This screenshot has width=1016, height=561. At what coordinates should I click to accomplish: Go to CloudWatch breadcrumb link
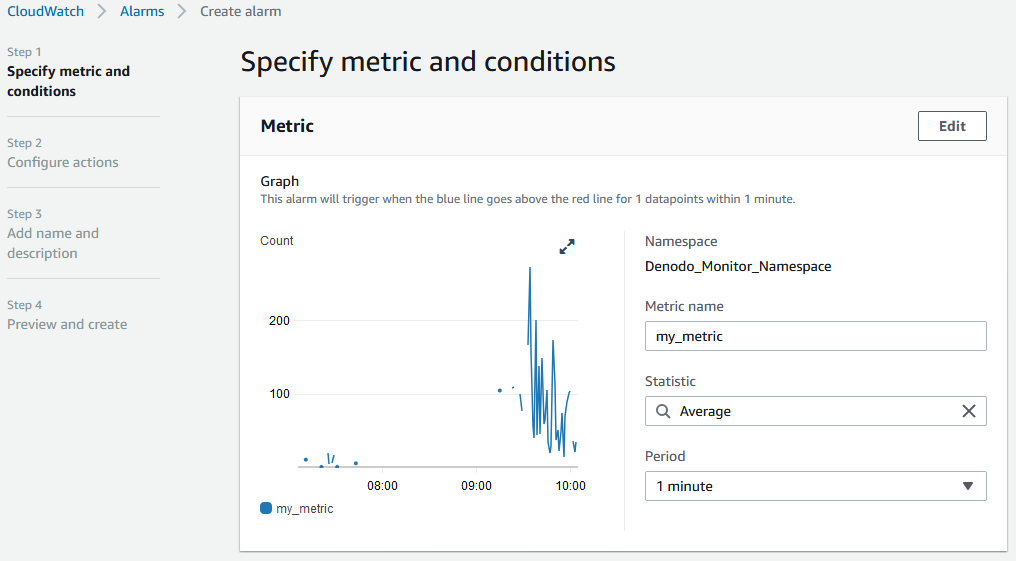45,11
